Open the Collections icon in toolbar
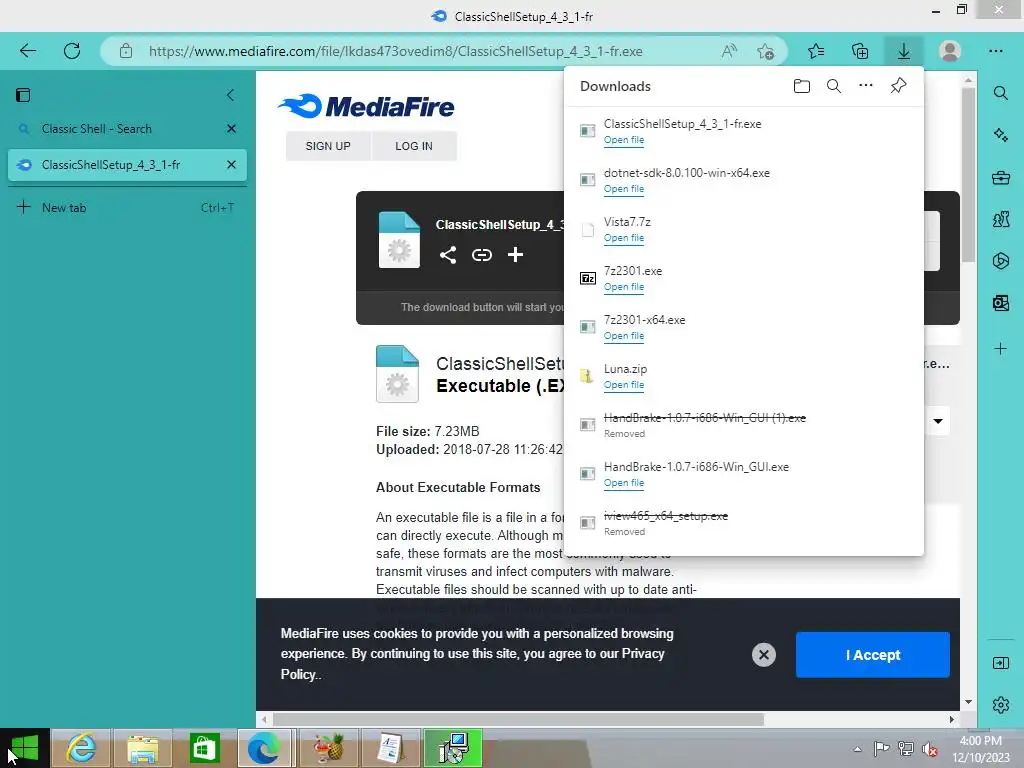Screen dimensions: 1024x768 [860, 51]
